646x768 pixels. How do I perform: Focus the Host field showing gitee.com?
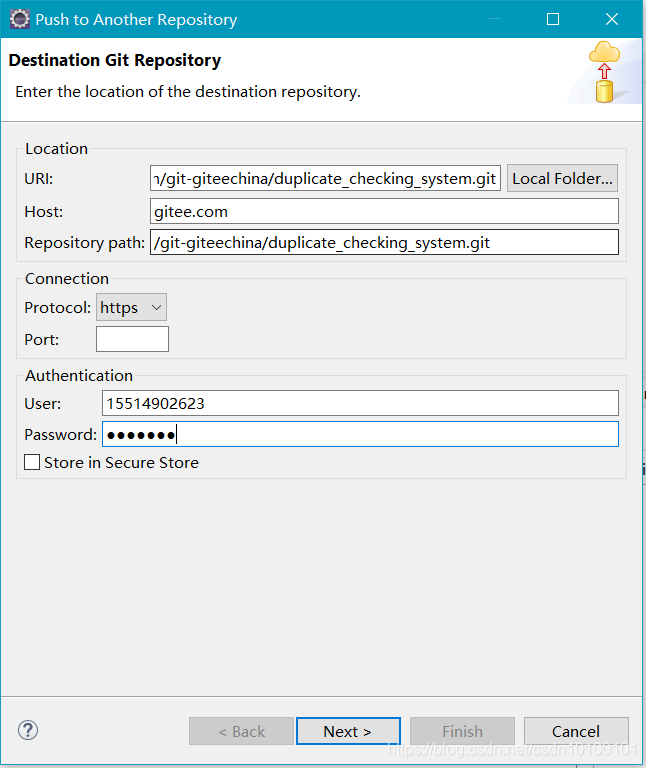384,211
